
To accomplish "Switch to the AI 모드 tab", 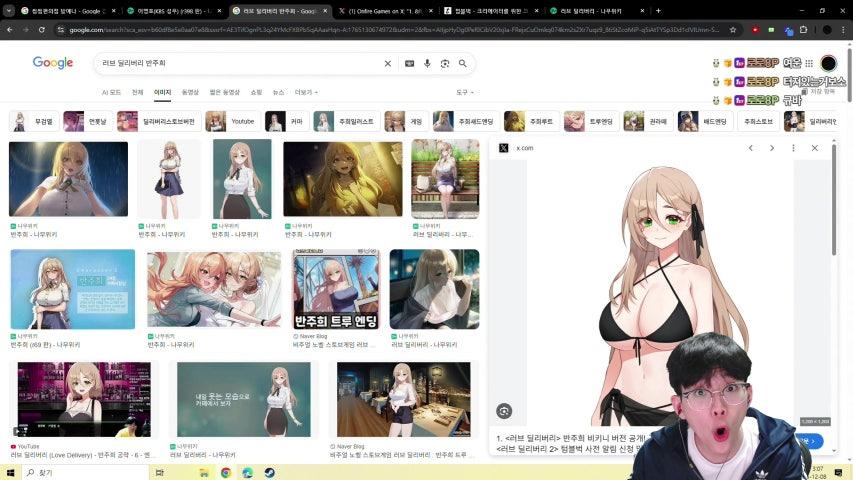I will pyautogui.click(x=112, y=93).
